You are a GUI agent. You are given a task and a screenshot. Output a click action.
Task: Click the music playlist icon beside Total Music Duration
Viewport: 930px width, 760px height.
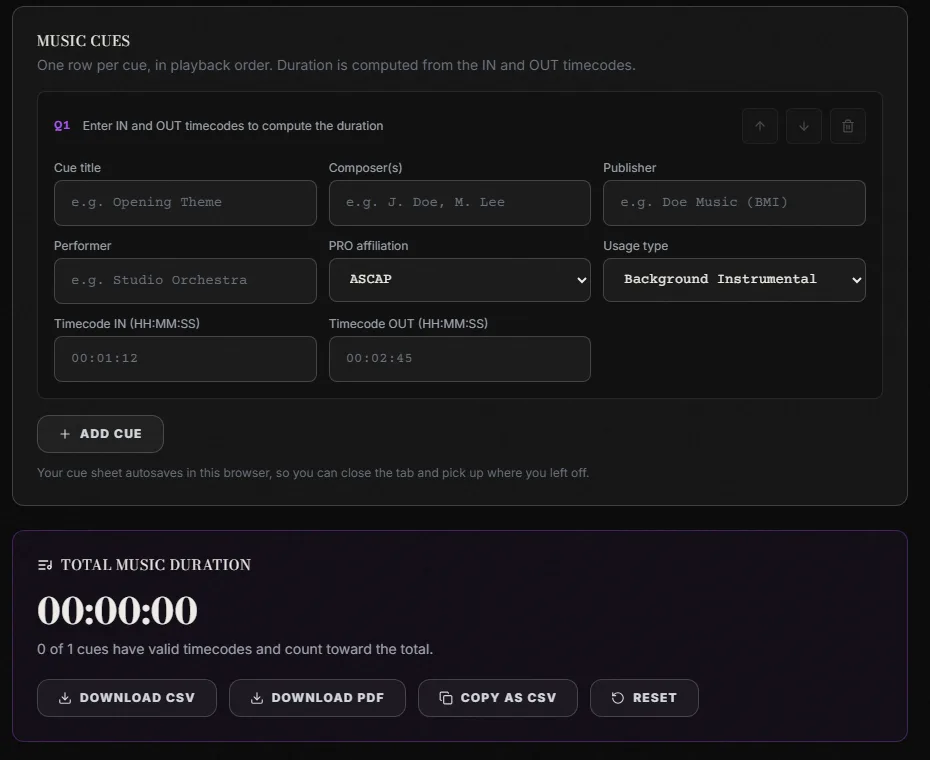coord(45,565)
